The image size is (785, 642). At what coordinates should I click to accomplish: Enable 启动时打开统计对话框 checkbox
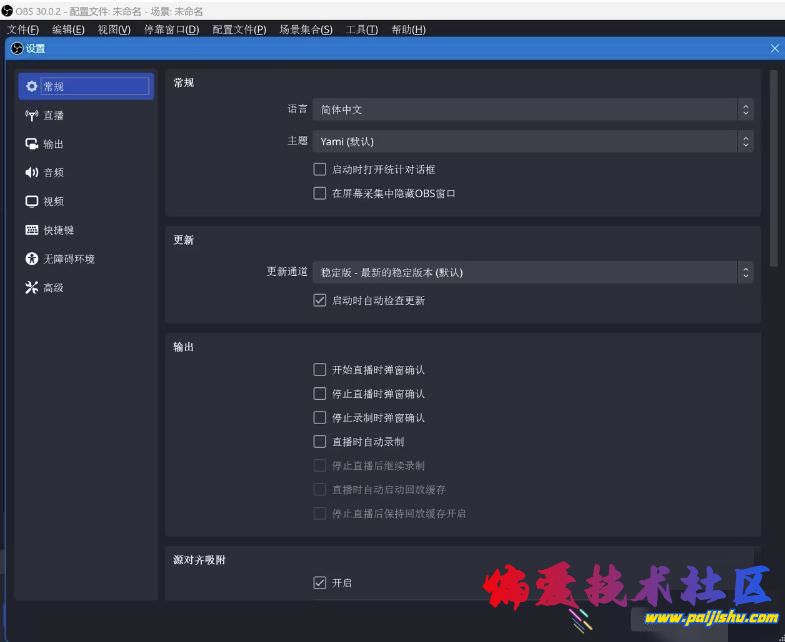click(320, 170)
